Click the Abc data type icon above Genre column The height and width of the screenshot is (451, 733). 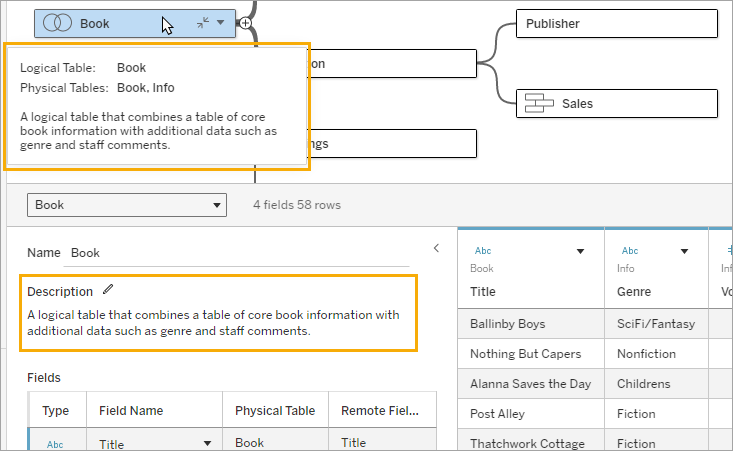point(630,251)
